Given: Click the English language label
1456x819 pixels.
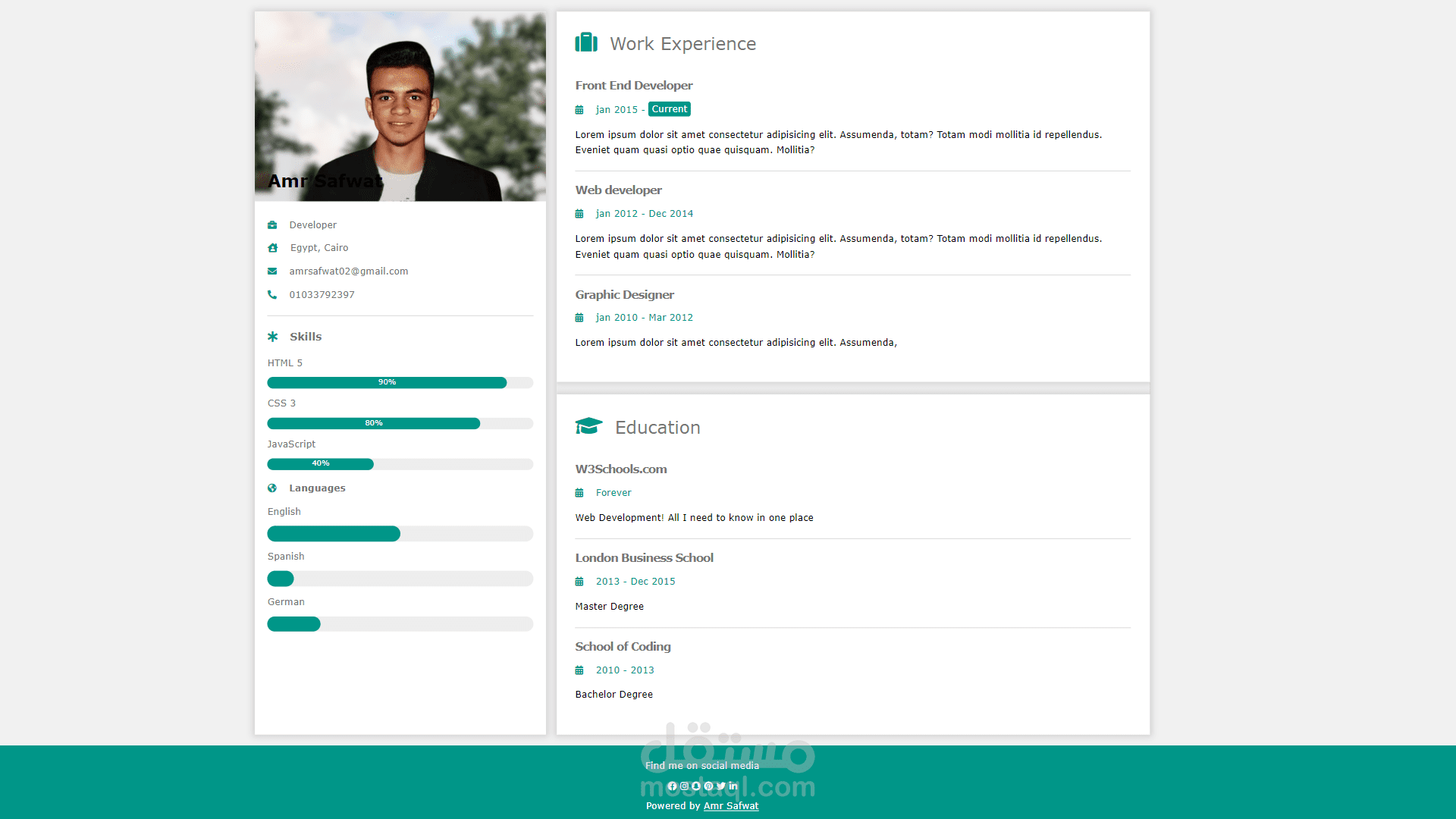Looking at the screenshot, I should tap(284, 512).
